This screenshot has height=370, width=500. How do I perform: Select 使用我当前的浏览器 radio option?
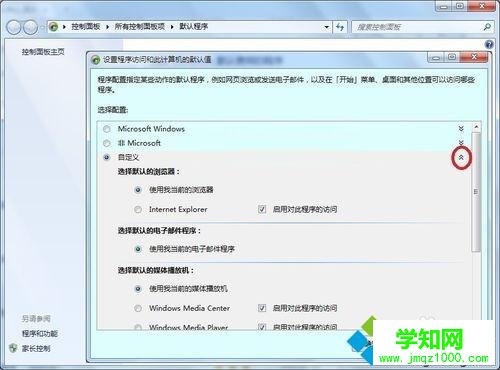[138, 190]
